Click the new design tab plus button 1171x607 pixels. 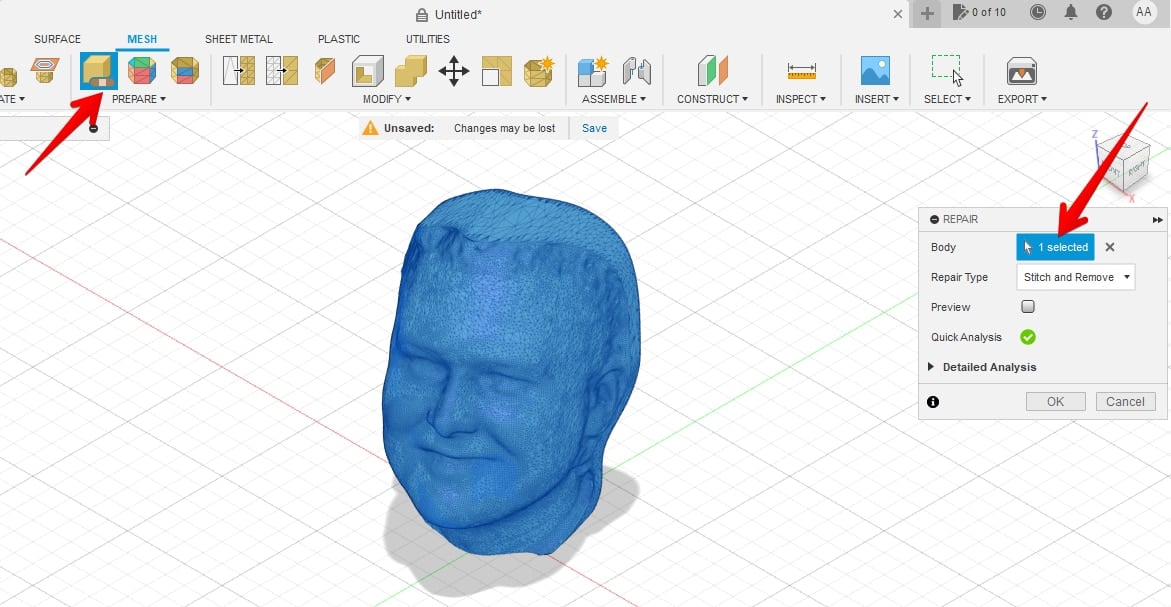(x=927, y=13)
